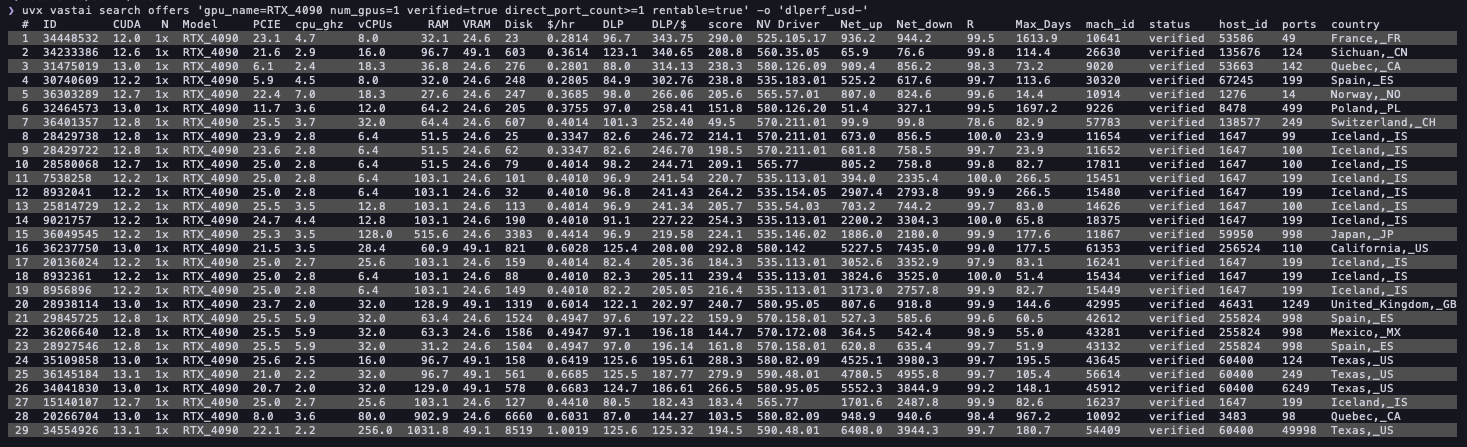Select the ports column header

point(1299,24)
